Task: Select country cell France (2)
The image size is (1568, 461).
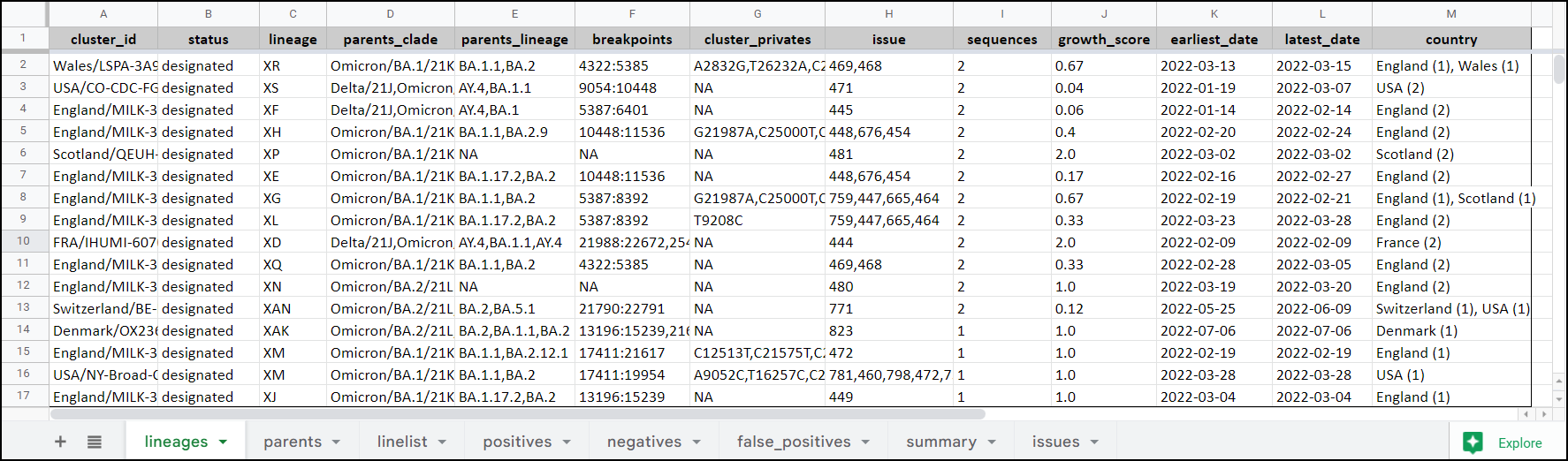Action: (1451, 242)
